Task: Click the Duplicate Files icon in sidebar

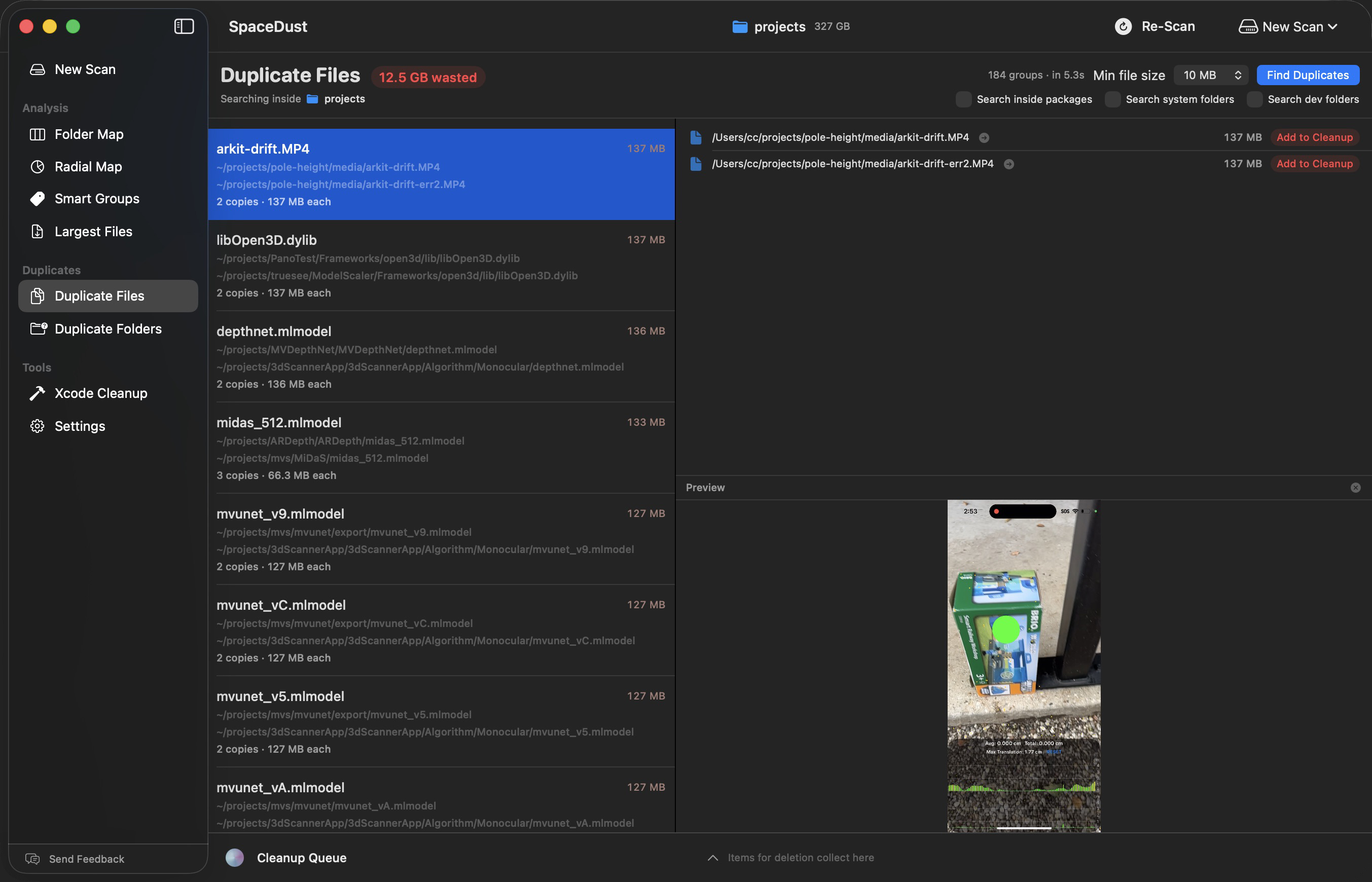Action: tap(37, 296)
